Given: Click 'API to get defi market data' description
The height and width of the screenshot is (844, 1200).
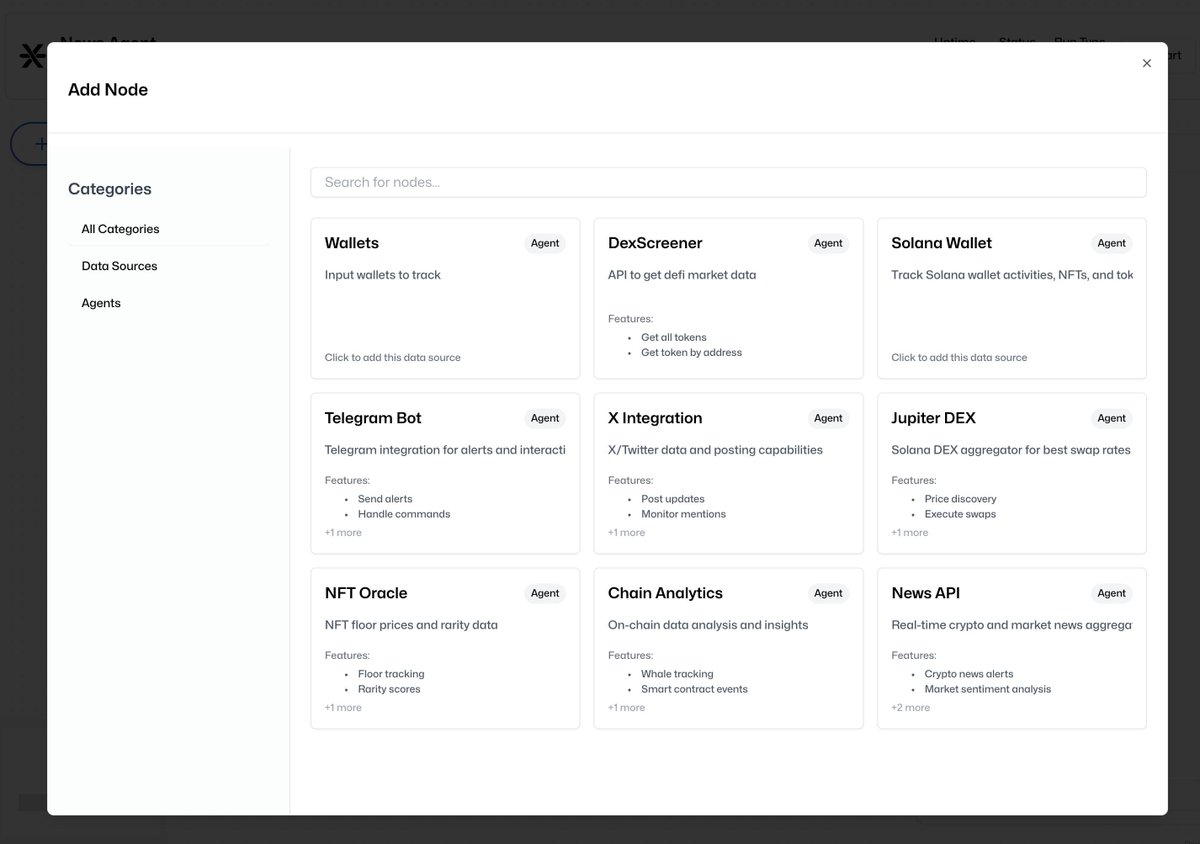Looking at the screenshot, I should click(682, 275).
